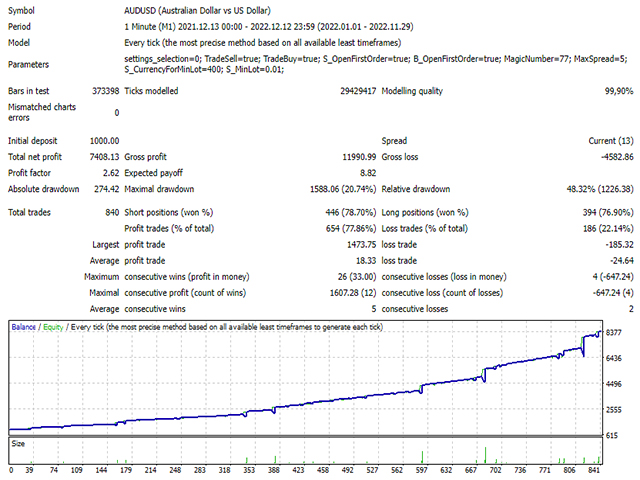This screenshot has height=480, width=640.
Task: Select the AUDUSD symbol value text
Action: point(197,11)
